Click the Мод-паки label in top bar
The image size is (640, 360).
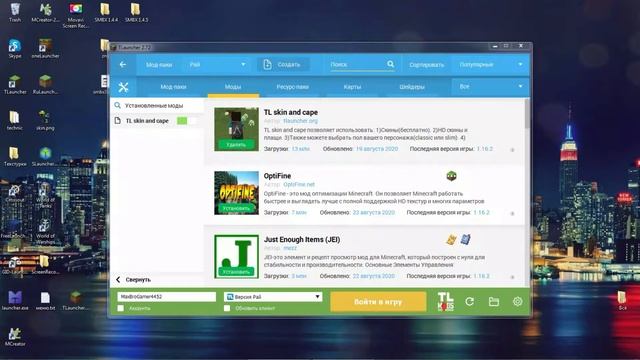coord(159,64)
